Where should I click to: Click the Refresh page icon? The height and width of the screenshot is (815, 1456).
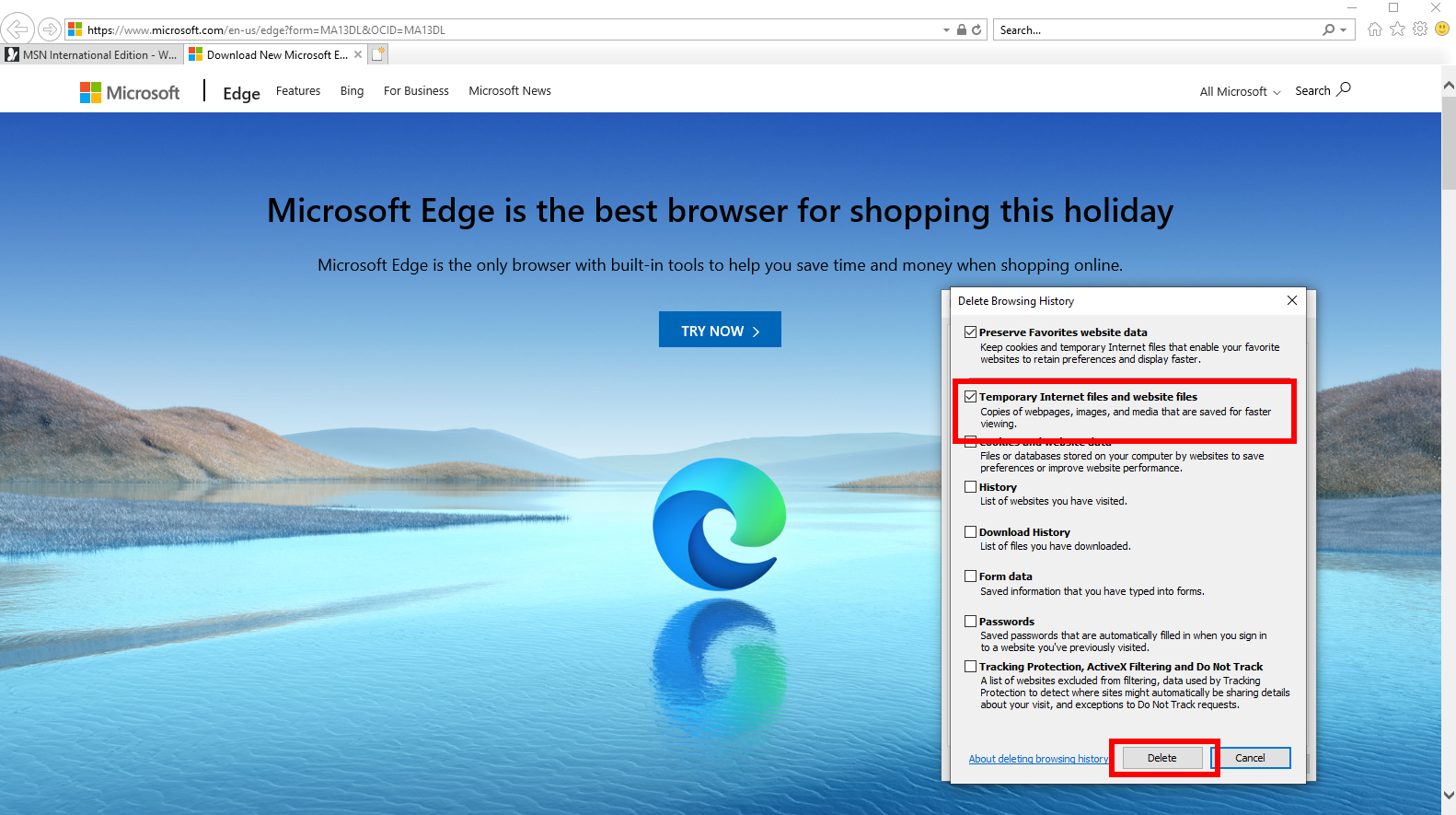(x=976, y=29)
